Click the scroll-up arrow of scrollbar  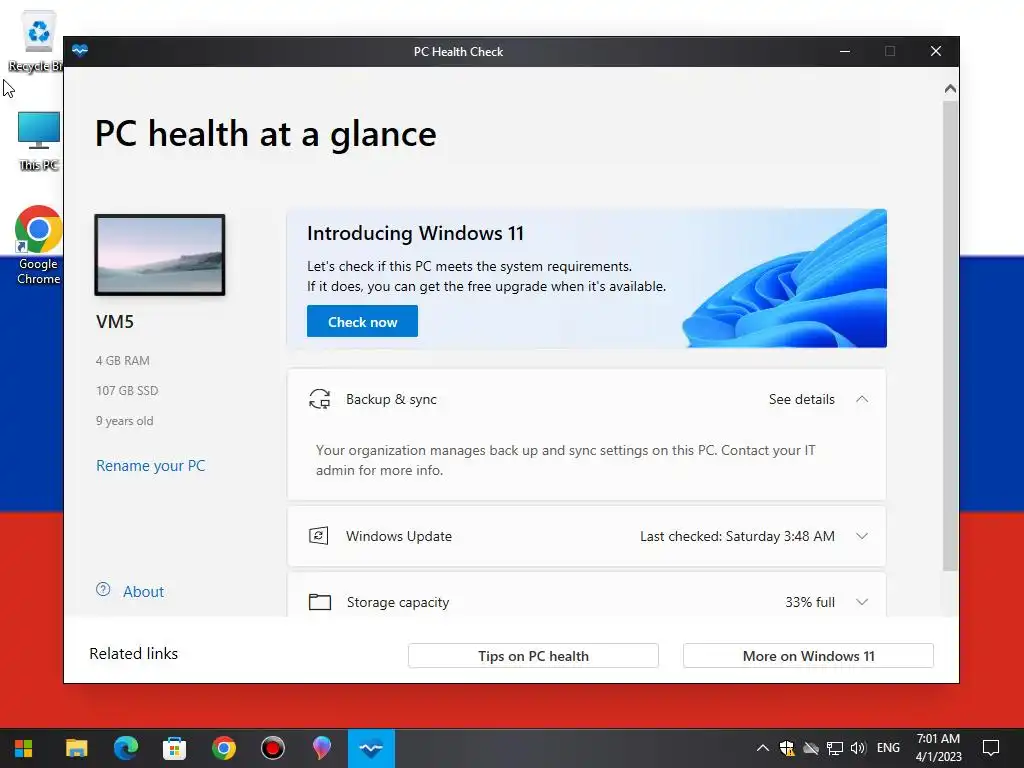click(x=950, y=88)
